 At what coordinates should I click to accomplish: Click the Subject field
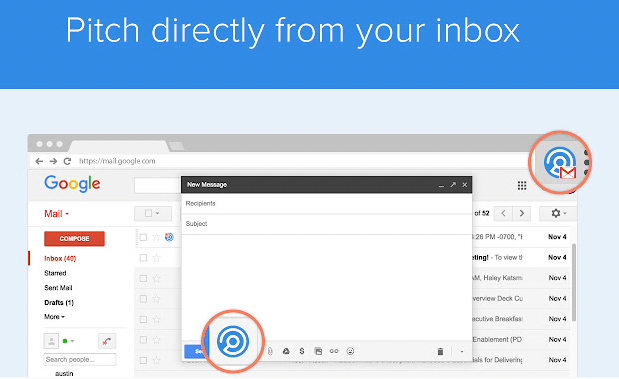[x=326, y=224]
